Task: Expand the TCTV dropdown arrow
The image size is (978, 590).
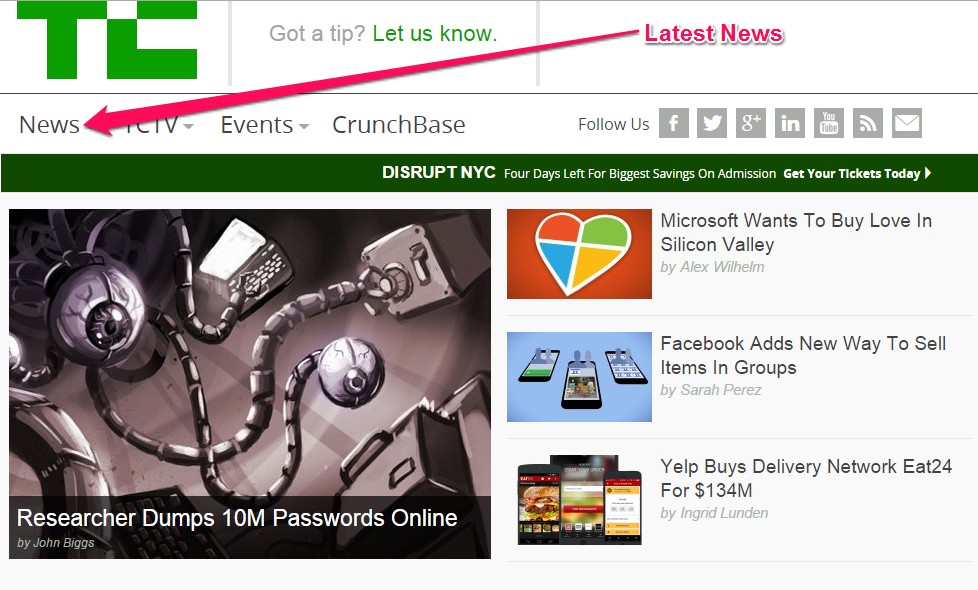Action: point(188,126)
